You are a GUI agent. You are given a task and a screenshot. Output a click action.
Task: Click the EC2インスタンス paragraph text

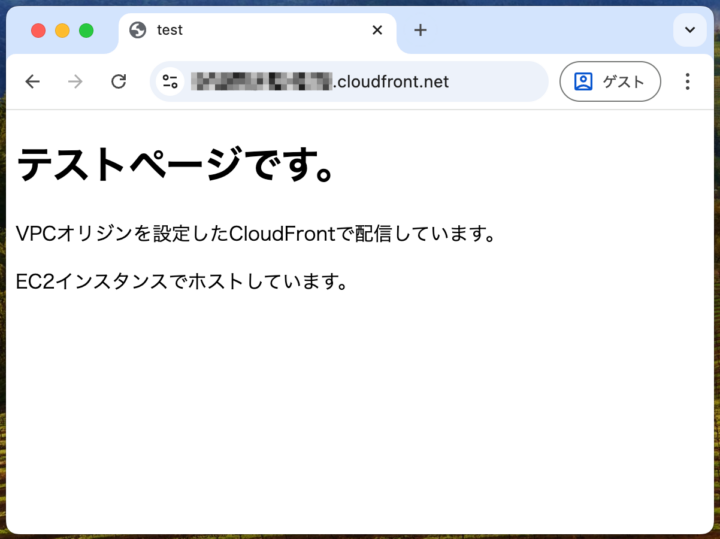182,281
